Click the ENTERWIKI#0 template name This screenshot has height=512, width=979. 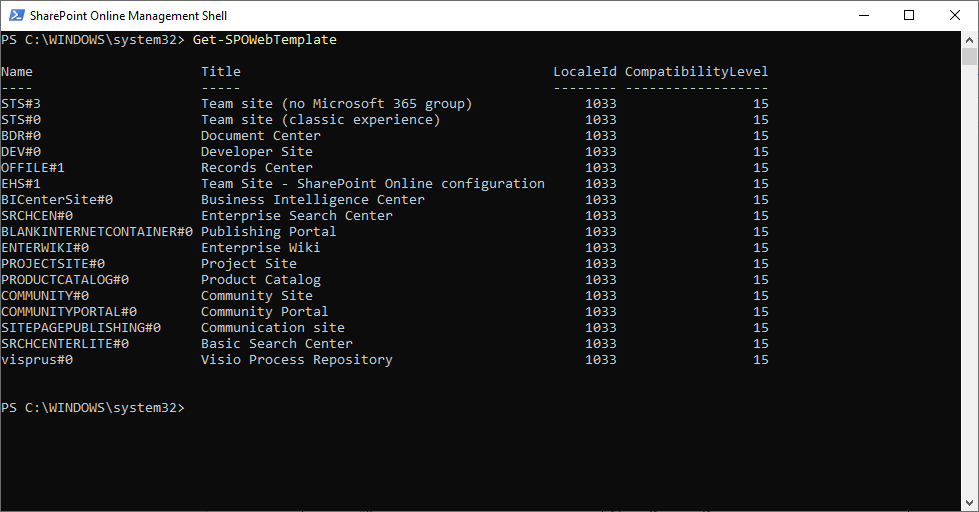tap(45, 248)
